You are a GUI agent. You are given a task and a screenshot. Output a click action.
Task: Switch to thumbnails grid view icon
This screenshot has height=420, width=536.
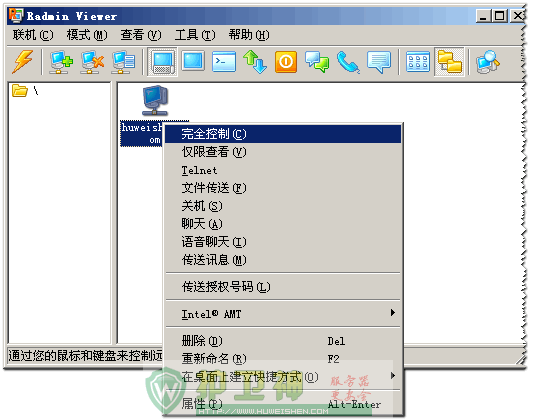tap(418, 62)
